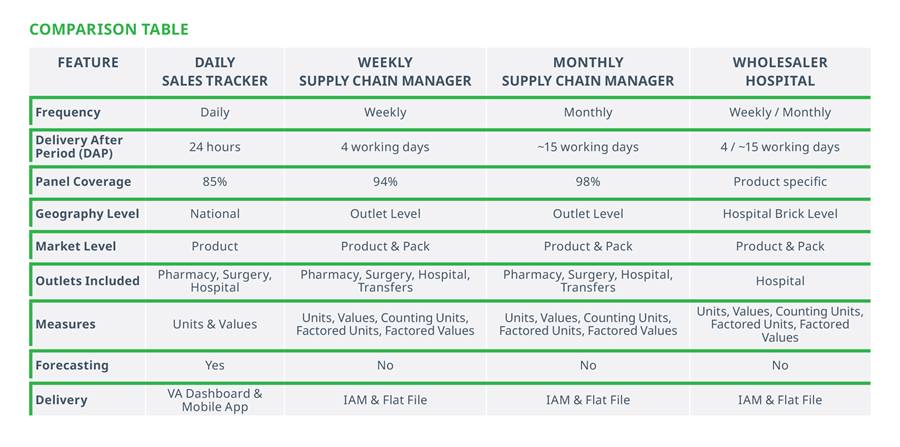This screenshot has width=900, height=447.
Task: Click the FEATURE column header
Action: [x=88, y=63]
